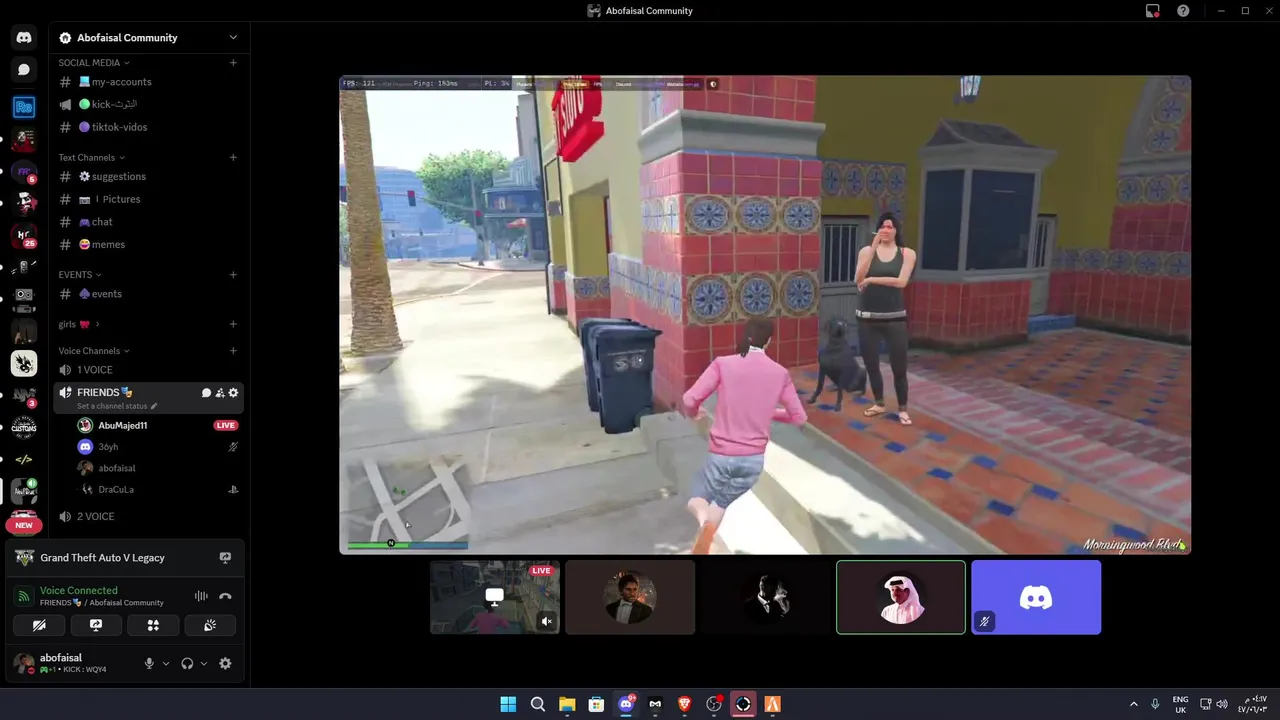1280x720 pixels.
Task: Turn on camera button
Action: click(x=39, y=625)
